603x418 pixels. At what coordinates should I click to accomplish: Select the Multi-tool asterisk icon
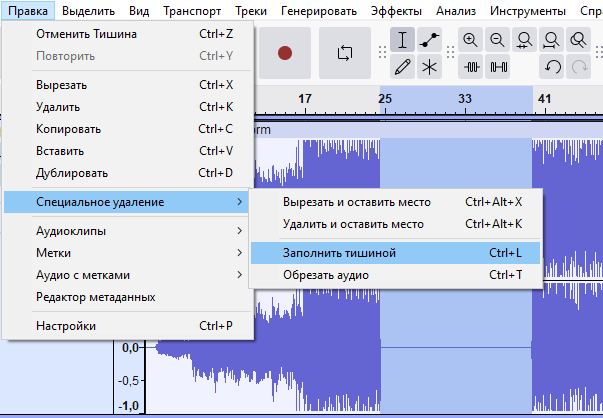pyautogui.click(x=429, y=67)
